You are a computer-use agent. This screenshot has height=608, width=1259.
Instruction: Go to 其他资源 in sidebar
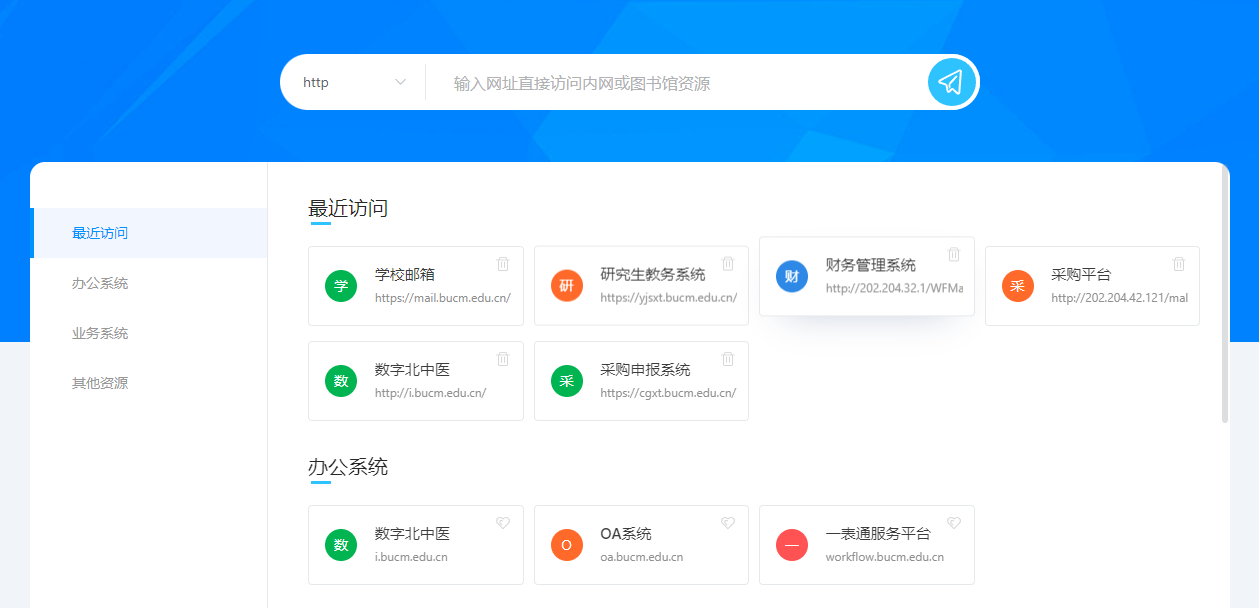click(x=100, y=383)
